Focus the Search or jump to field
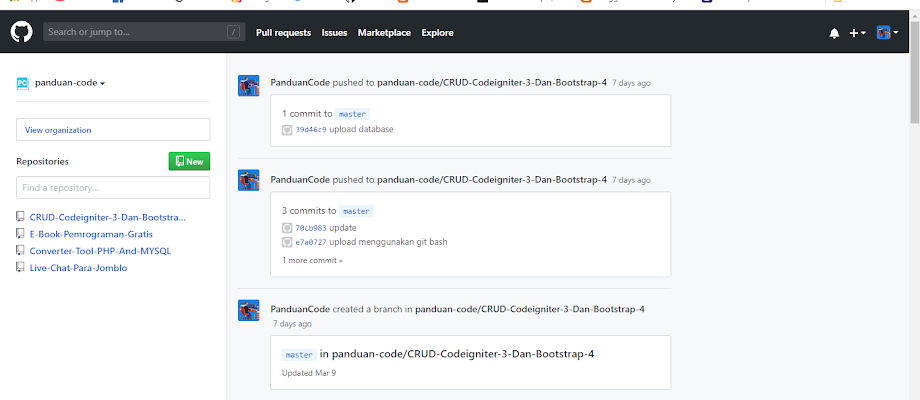This screenshot has width=920, height=400. (x=144, y=32)
